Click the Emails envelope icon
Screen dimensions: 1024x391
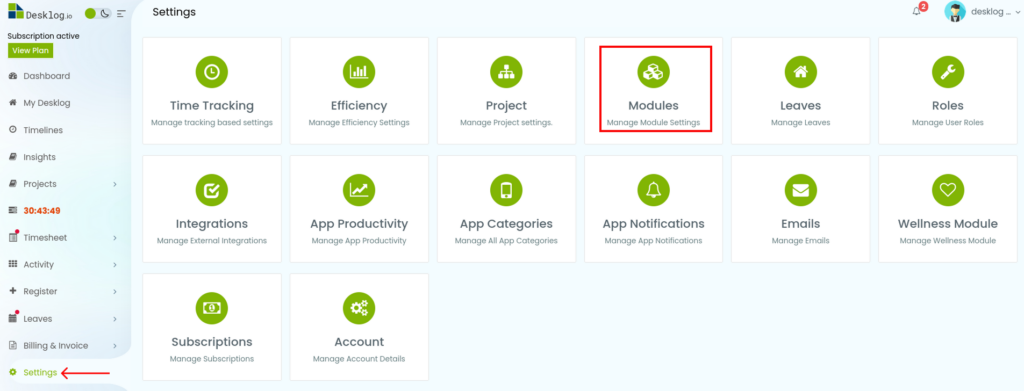[x=801, y=190]
